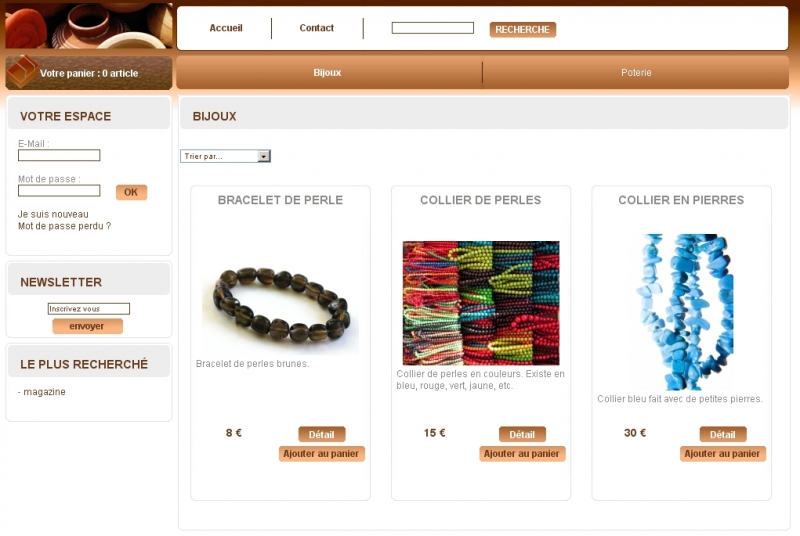The height and width of the screenshot is (536, 800).
Task: Click the newsletter Inscrivez vous field
Action: (x=89, y=309)
